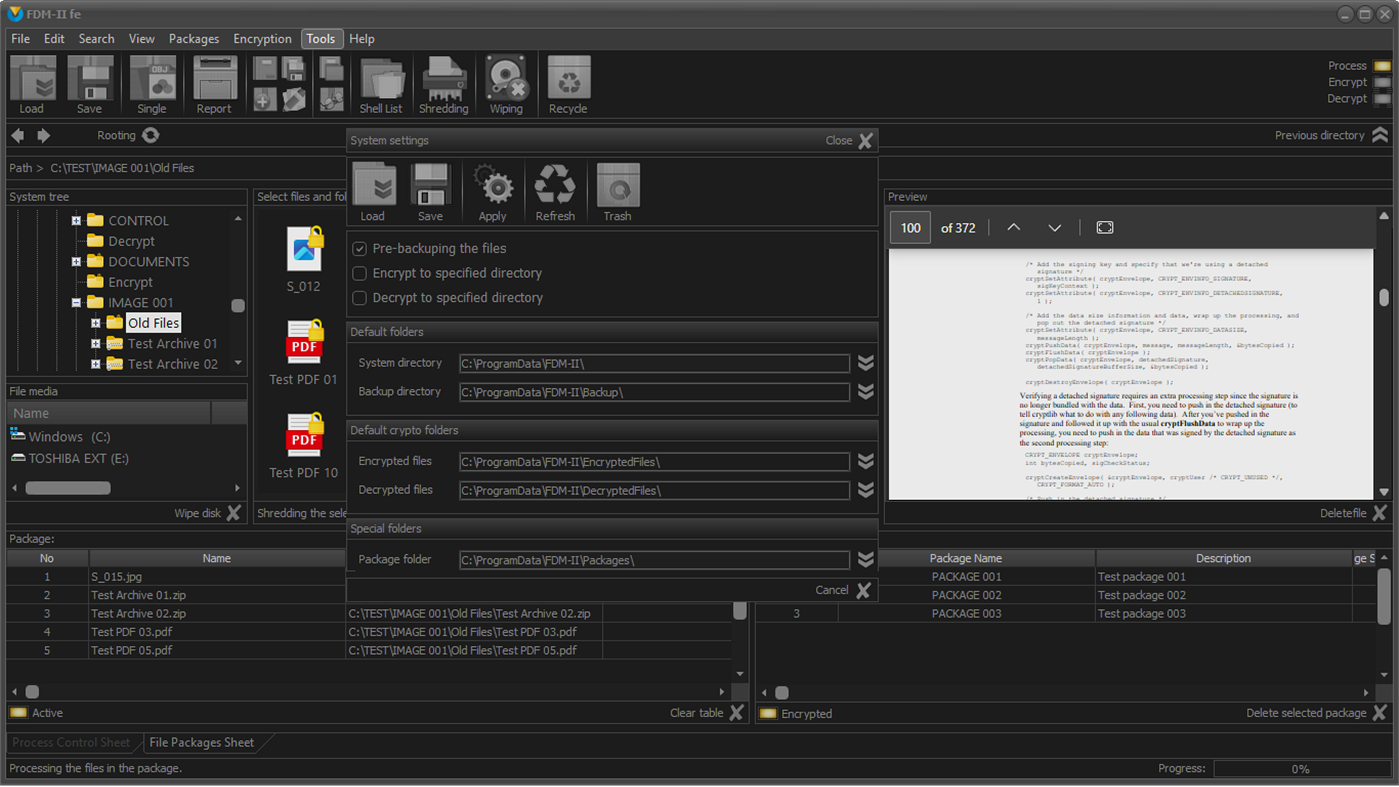Launch the Shredding tool

[443, 85]
